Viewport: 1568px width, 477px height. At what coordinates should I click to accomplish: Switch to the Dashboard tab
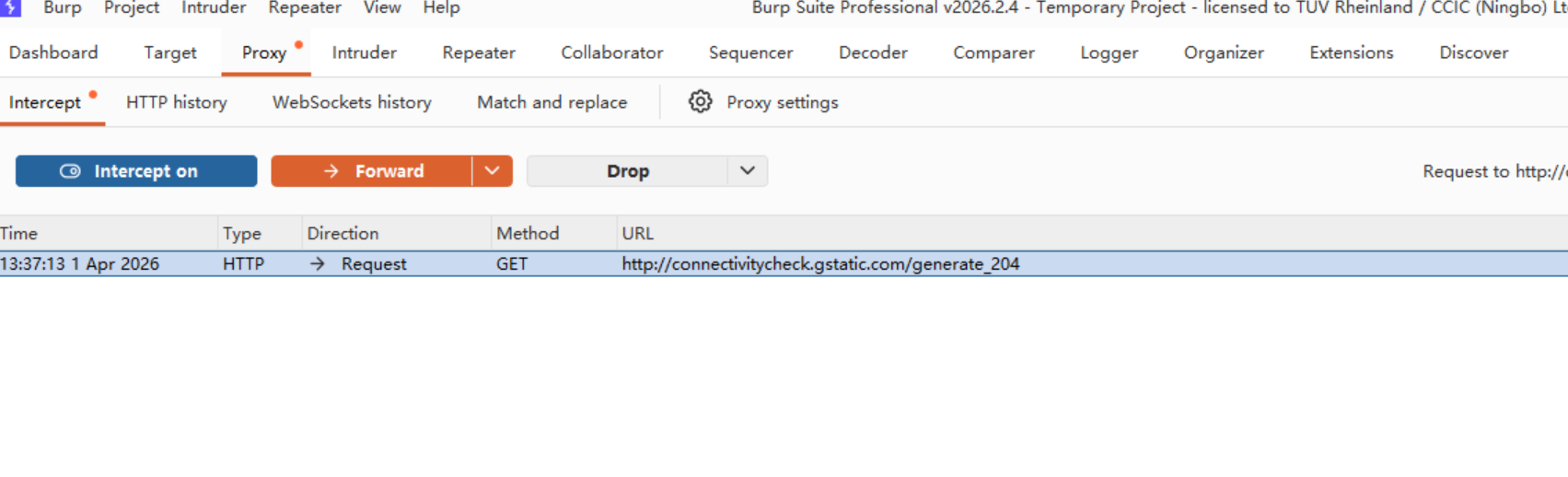coord(53,52)
